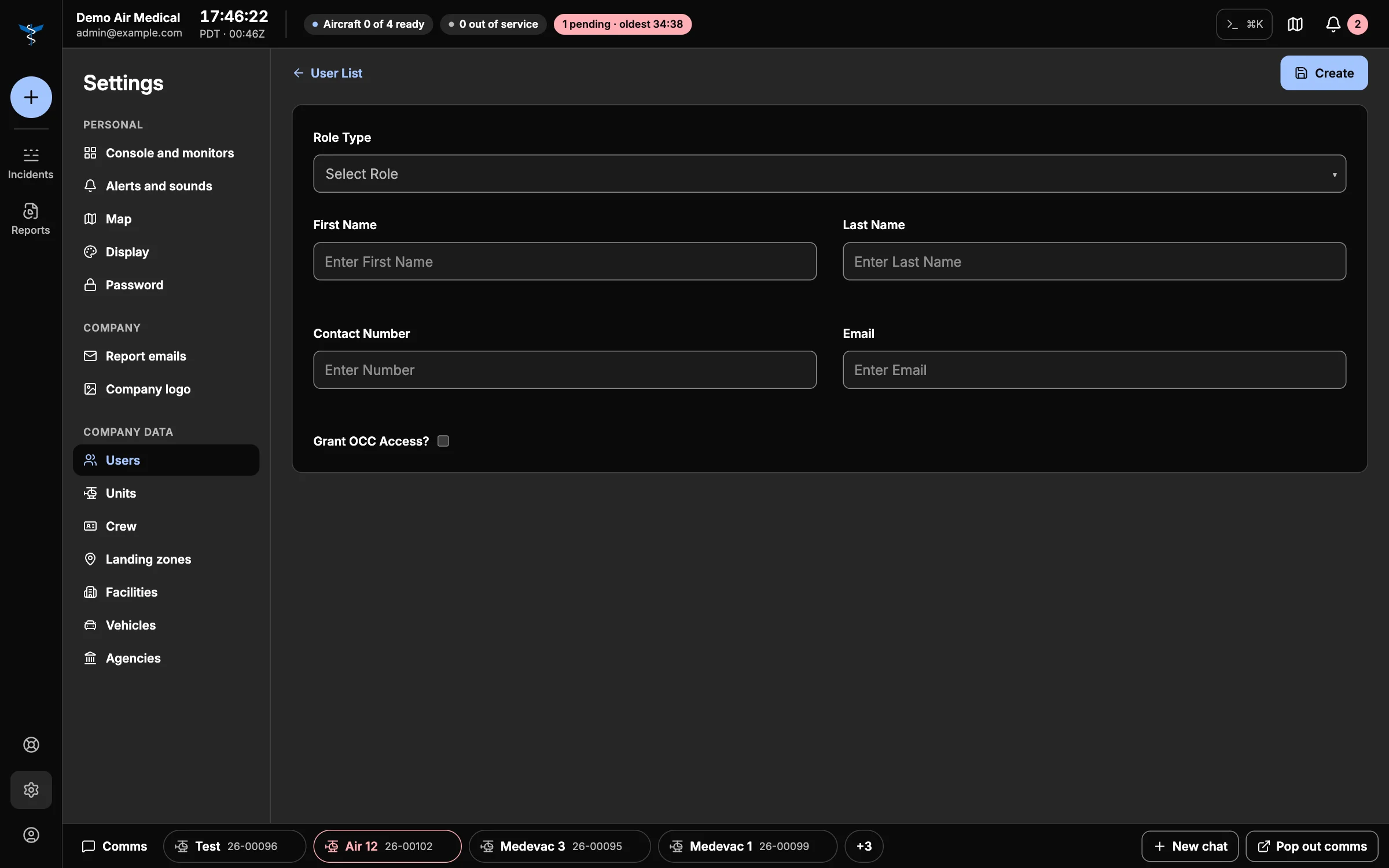Open Facilities settings
1389x868 pixels.
tap(166, 592)
